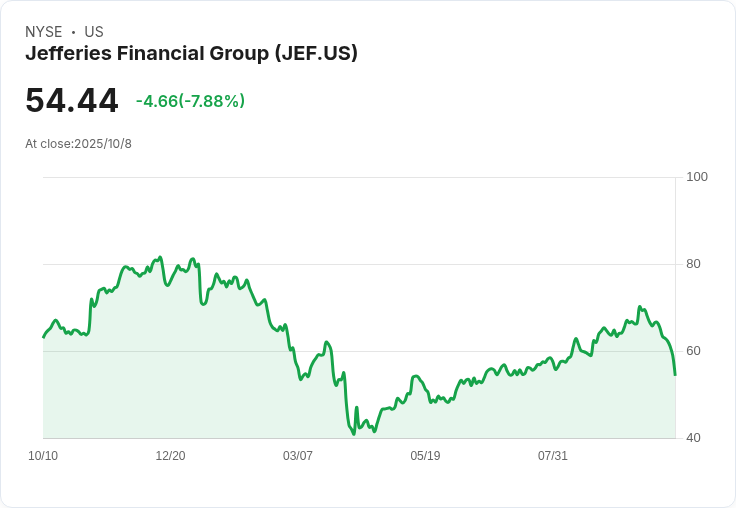Screen dimensions: 736x508
Task: Select the 12/20 date on the x-axis
Action: [x=170, y=456]
